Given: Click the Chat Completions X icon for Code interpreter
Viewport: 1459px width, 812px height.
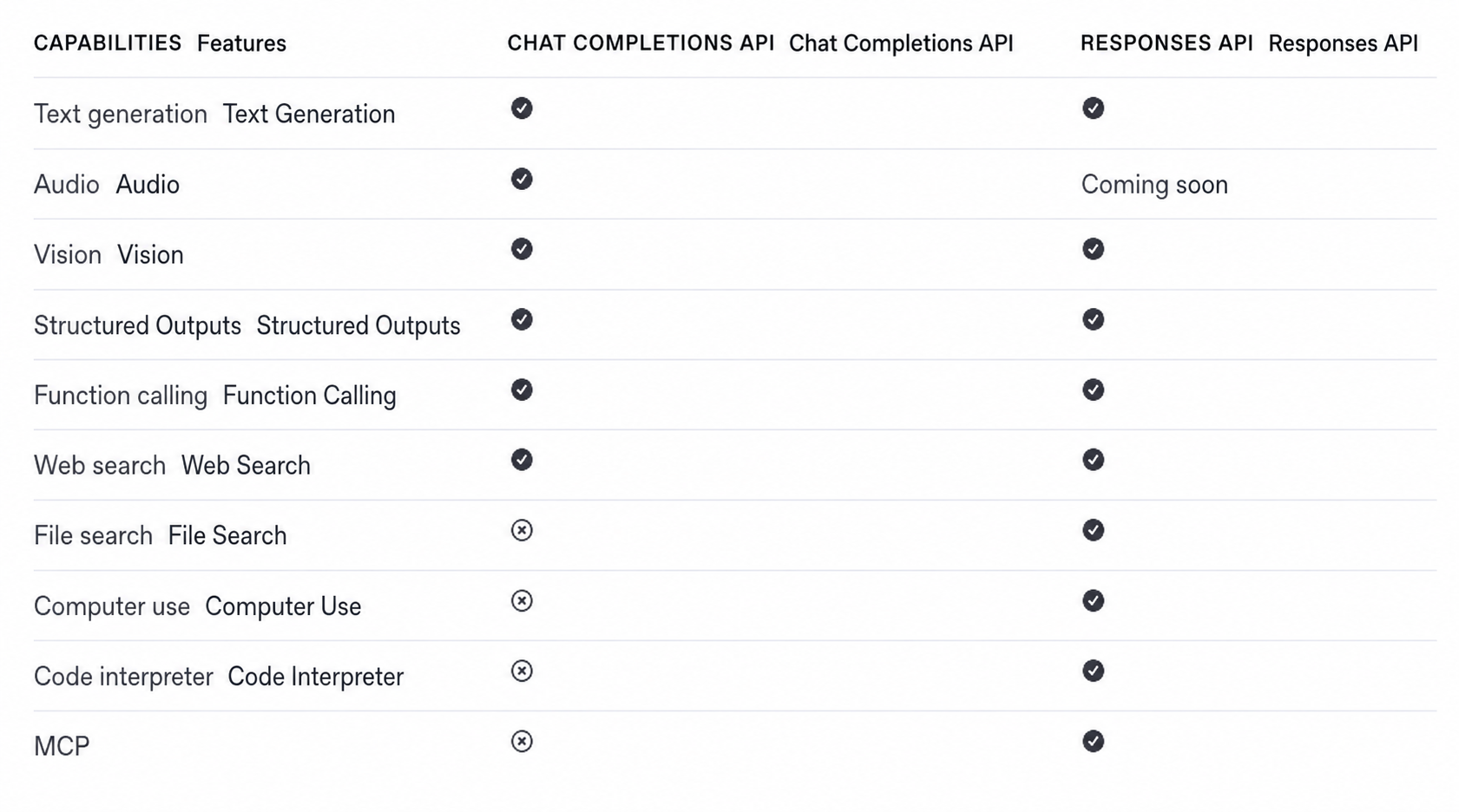Looking at the screenshot, I should pyautogui.click(x=522, y=671).
